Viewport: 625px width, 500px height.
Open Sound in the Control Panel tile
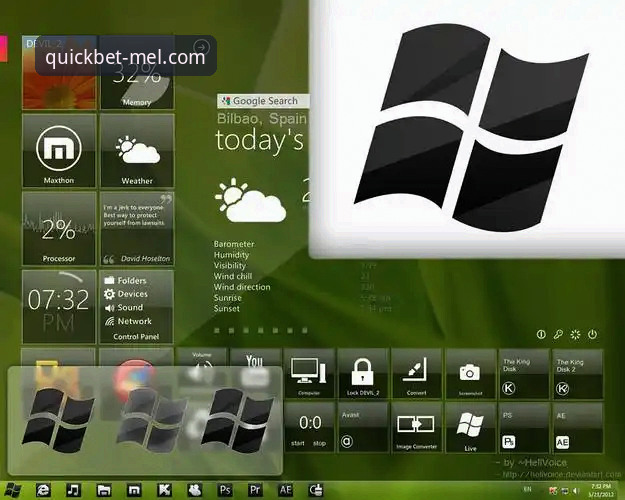(x=124, y=308)
